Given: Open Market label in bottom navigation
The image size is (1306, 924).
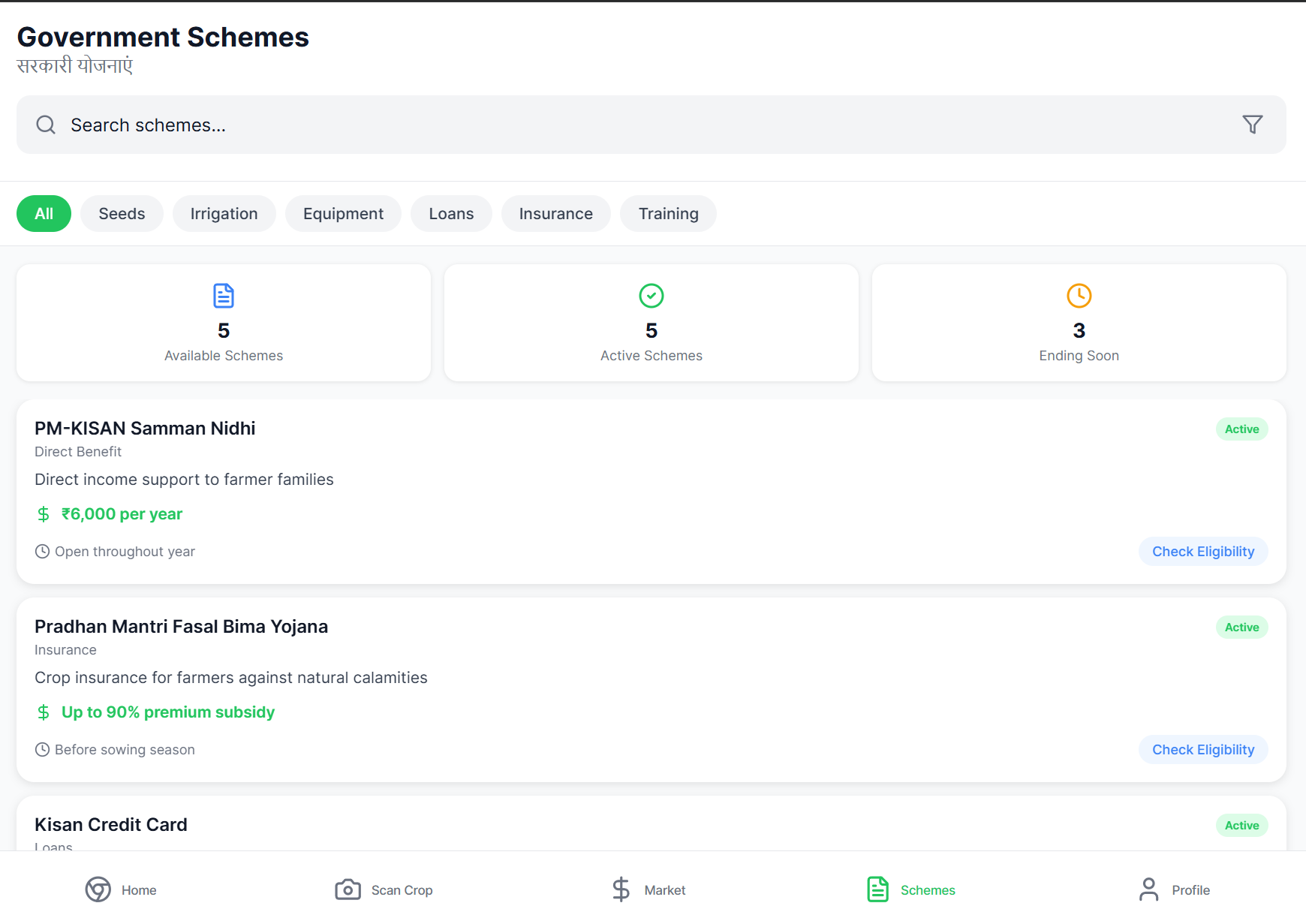Looking at the screenshot, I should [665, 890].
